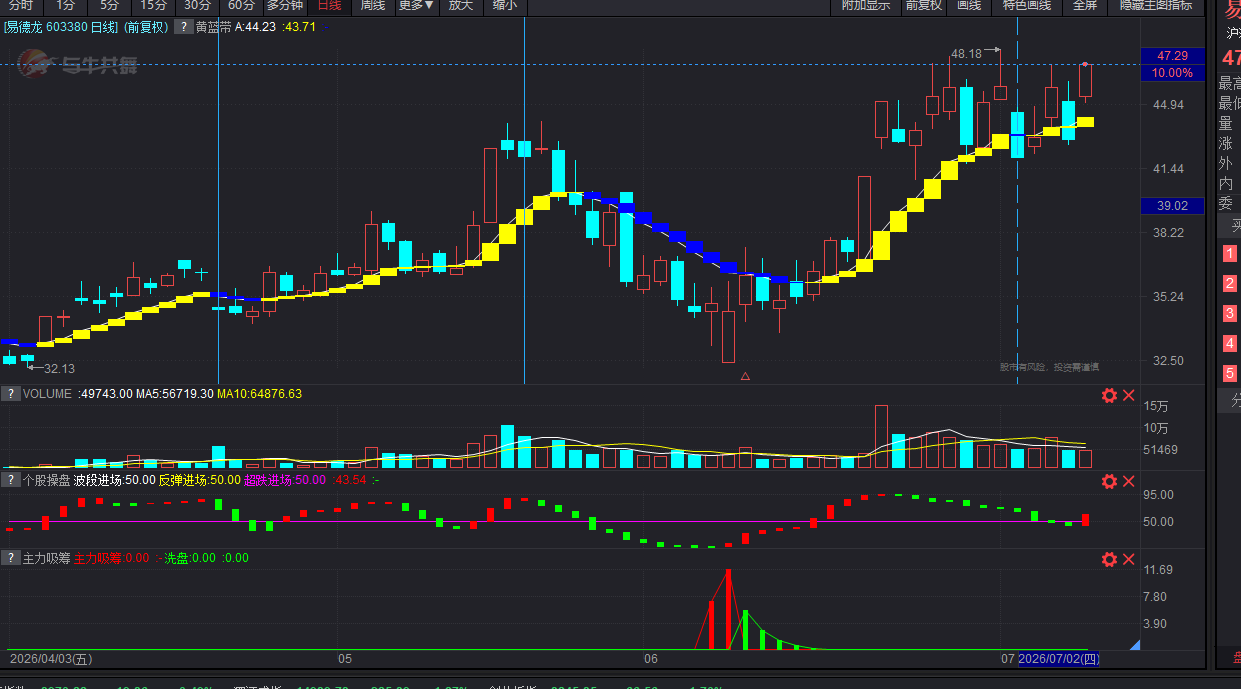Select the 日线 daily chart tab

[328, 5]
